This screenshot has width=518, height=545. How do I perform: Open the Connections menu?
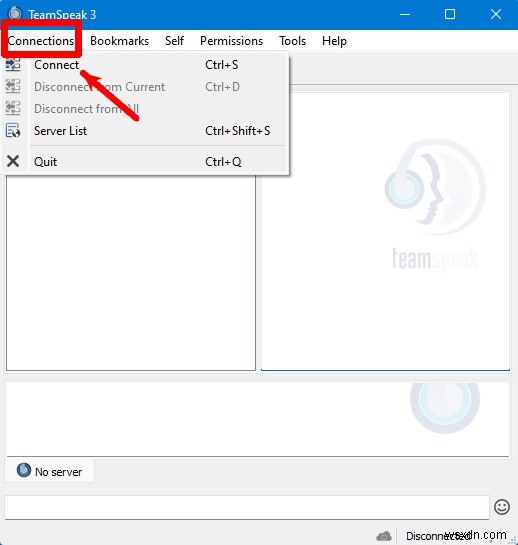41,41
